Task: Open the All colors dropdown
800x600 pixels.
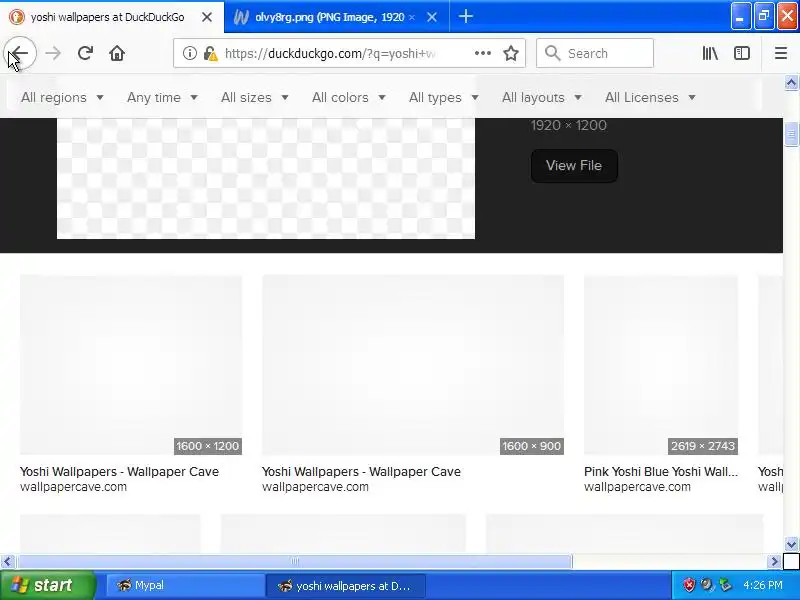Action: 349,97
